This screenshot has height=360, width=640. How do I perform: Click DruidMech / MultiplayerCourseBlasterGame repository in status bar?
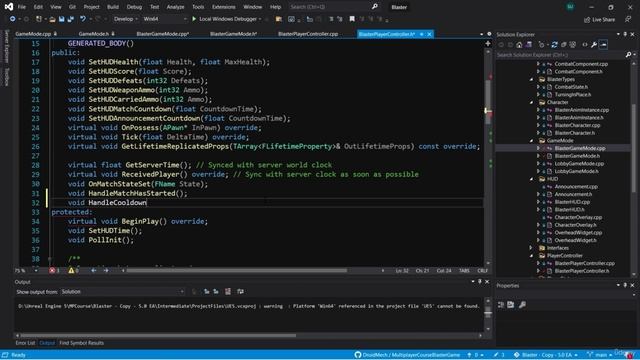point(407,355)
